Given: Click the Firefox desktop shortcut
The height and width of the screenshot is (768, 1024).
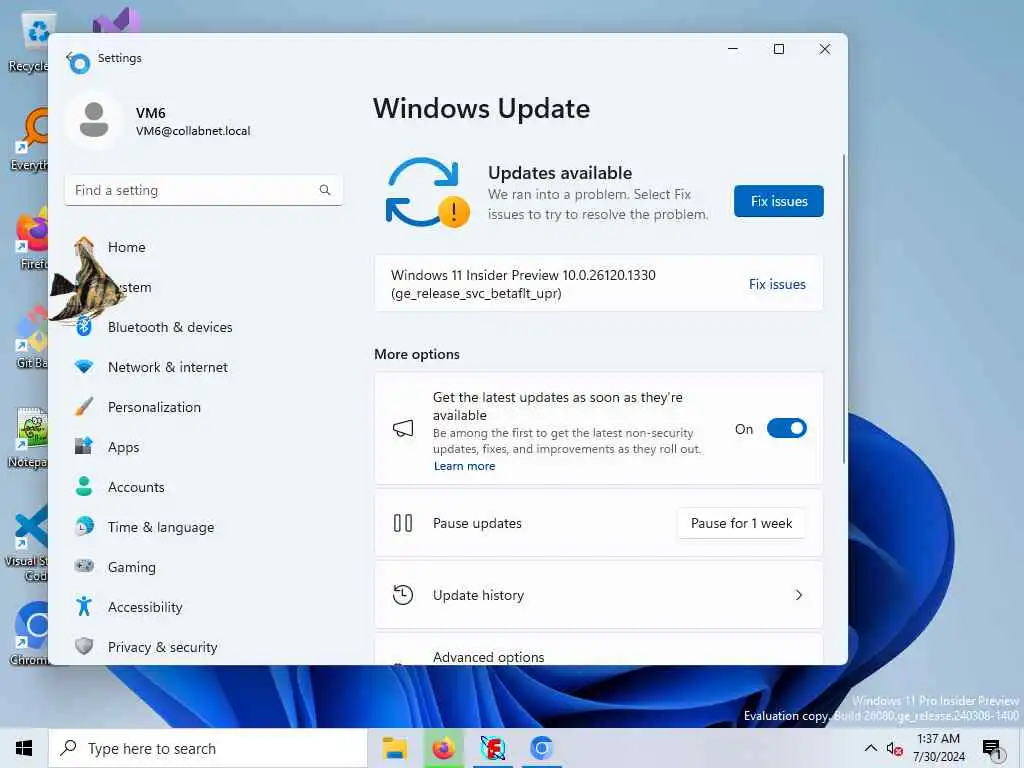Looking at the screenshot, I should [29, 240].
